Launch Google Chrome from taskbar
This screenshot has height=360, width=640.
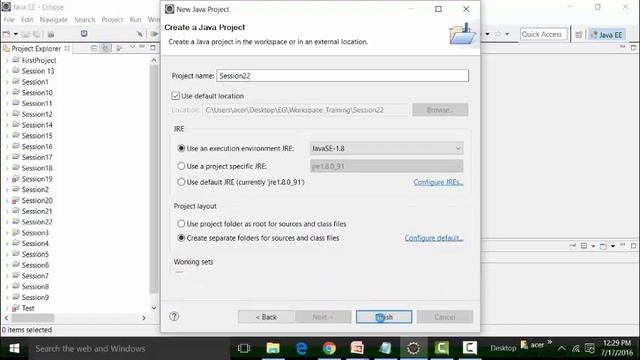329,348
